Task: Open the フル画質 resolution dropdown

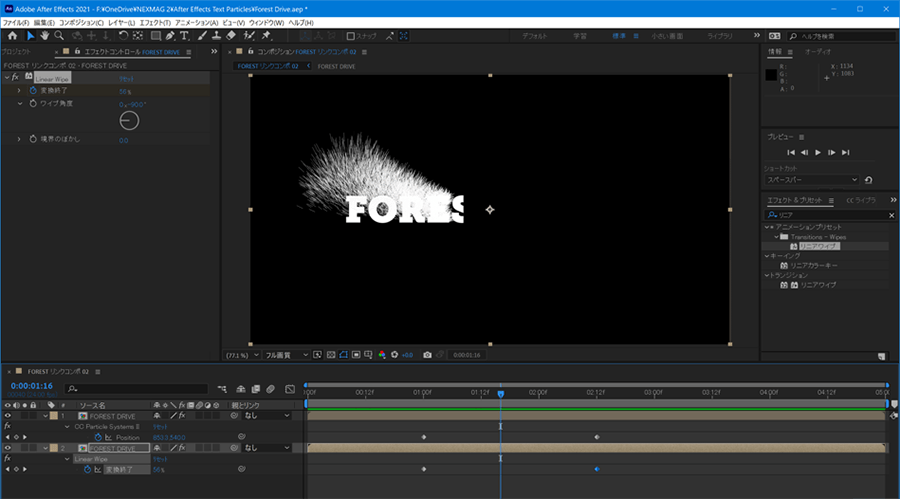Action: [284, 354]
